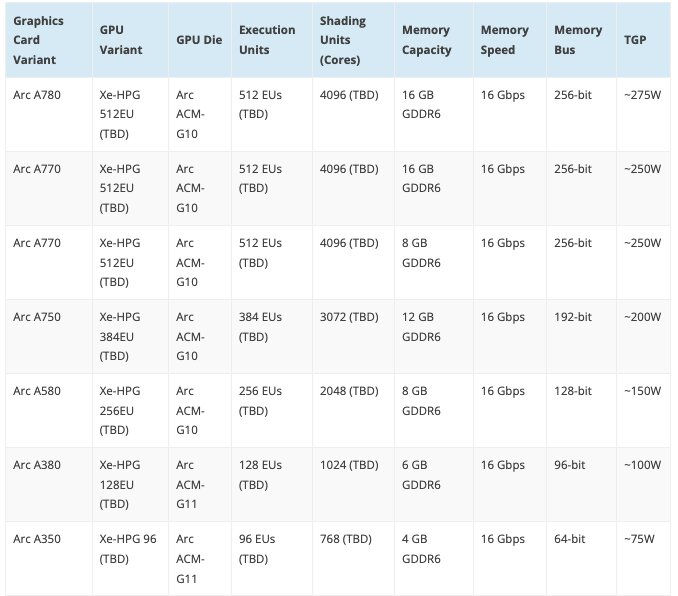Select the ~75W TGP value
This screenshot has width=678, height=596.
639,538
